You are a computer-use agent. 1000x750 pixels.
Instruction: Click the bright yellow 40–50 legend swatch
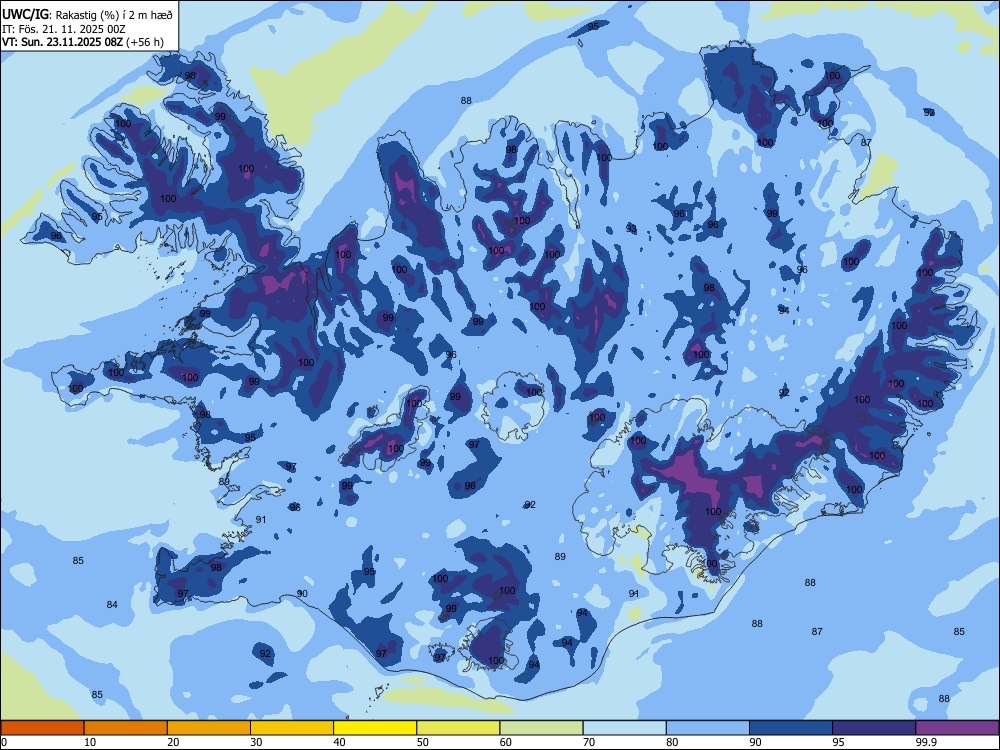pyautogui.click(x=375, y=728)
